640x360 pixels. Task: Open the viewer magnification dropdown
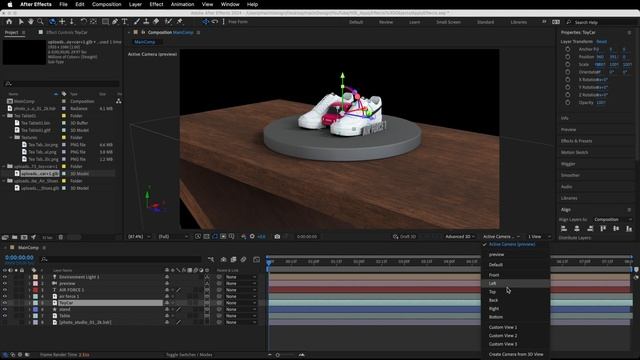[x=140, y=236]
